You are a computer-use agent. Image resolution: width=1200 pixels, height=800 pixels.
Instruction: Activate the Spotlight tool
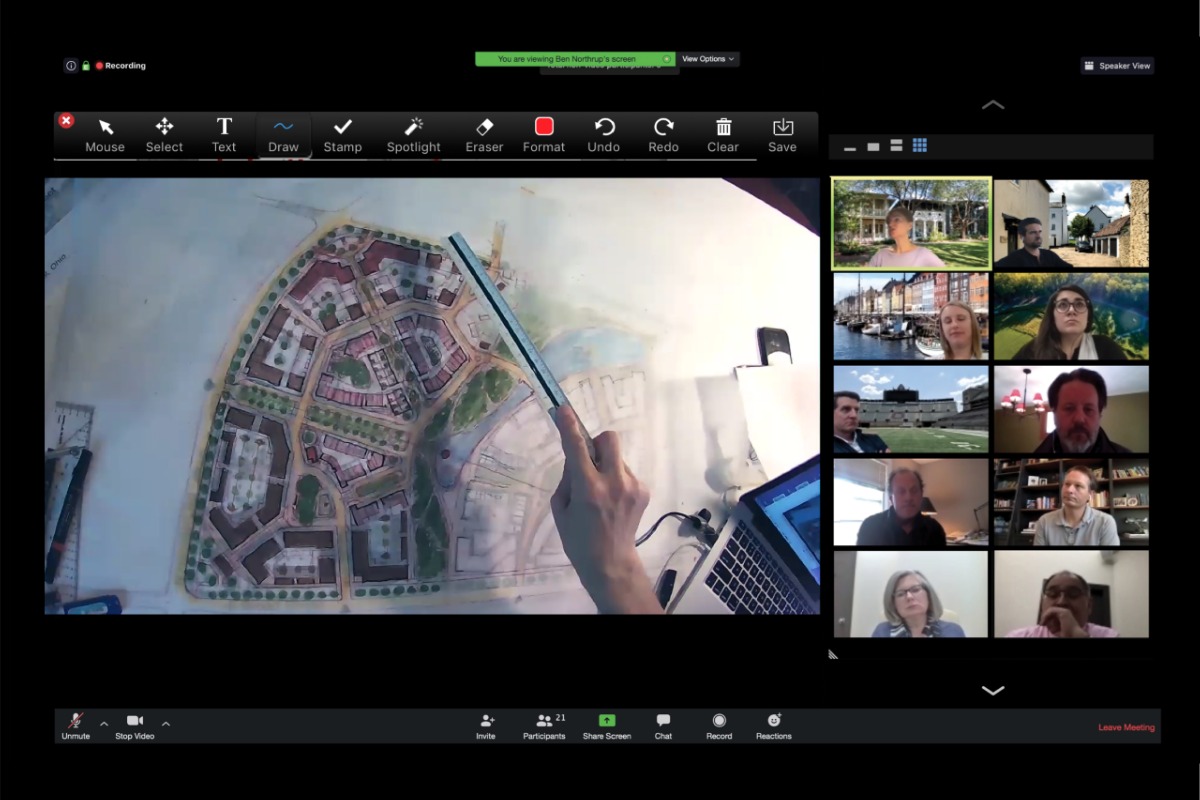(413, 135)
